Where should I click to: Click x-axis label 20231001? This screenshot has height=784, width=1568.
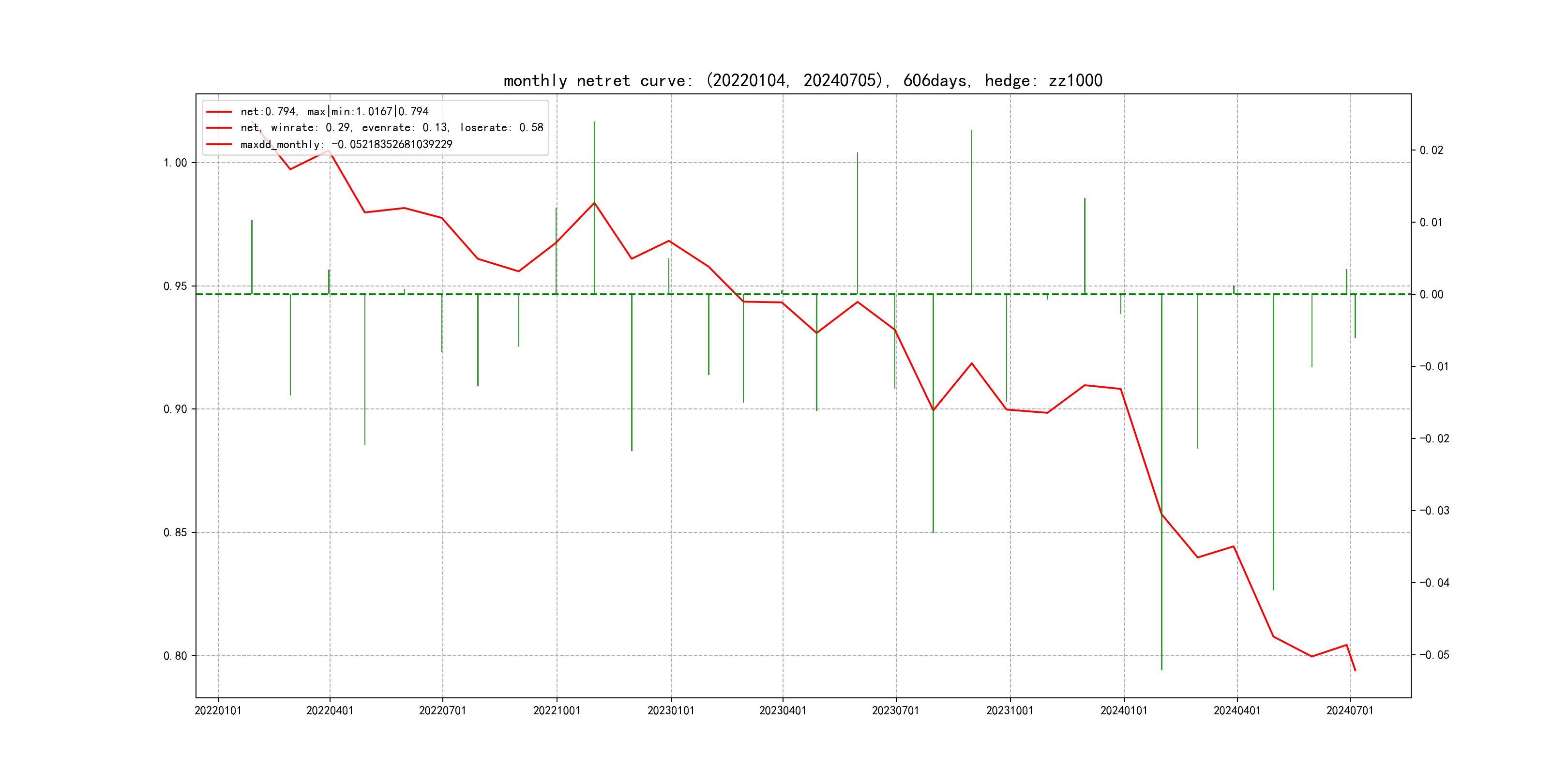coord(1010,711)
